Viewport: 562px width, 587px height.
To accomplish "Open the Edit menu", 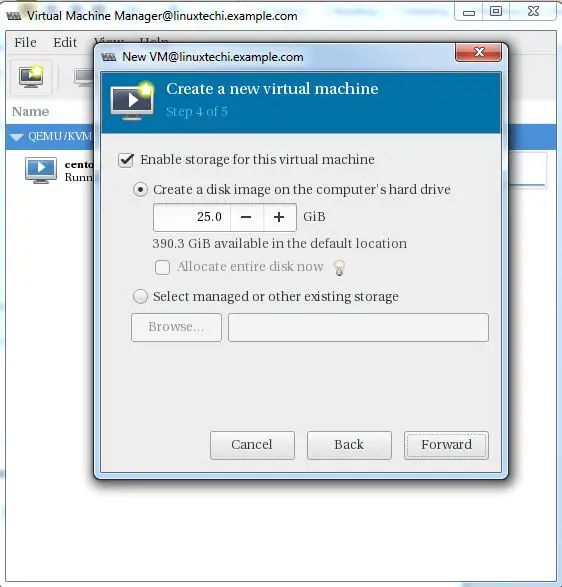I will 65,42.
